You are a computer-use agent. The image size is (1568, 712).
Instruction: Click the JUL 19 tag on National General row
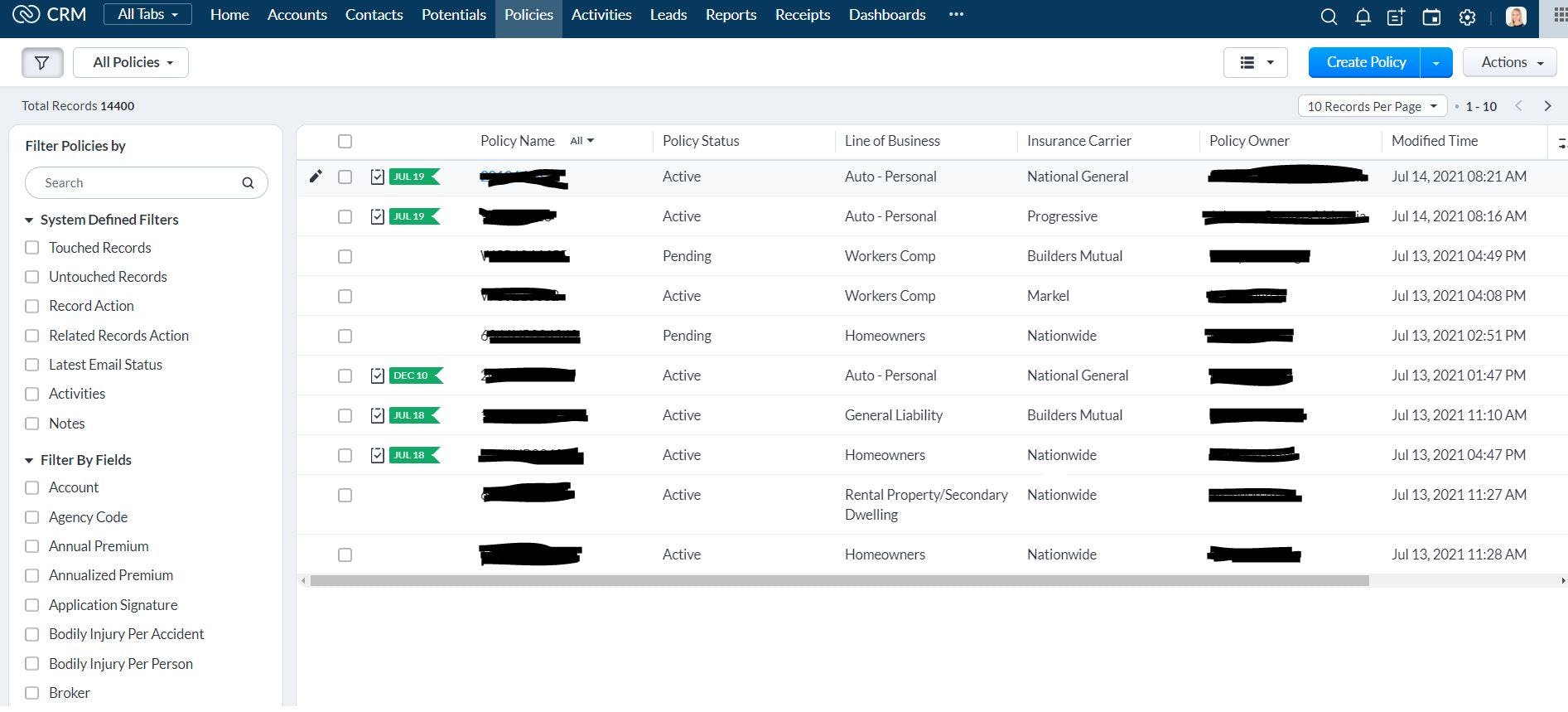click(414, 177)
